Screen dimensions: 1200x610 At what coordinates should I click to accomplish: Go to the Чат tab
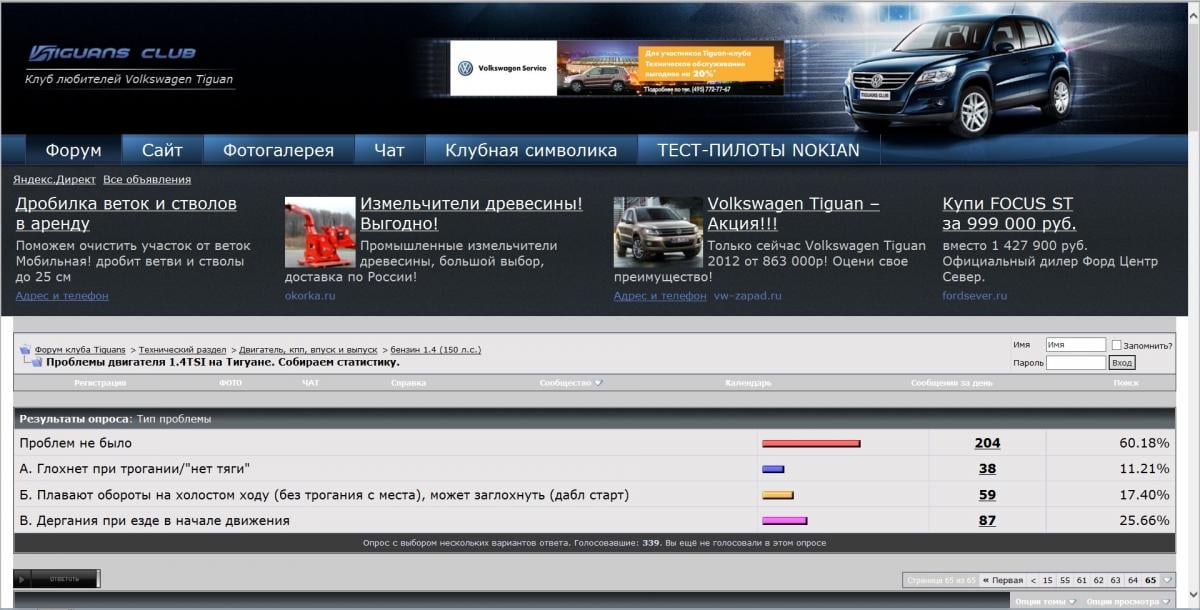(389, 150)
